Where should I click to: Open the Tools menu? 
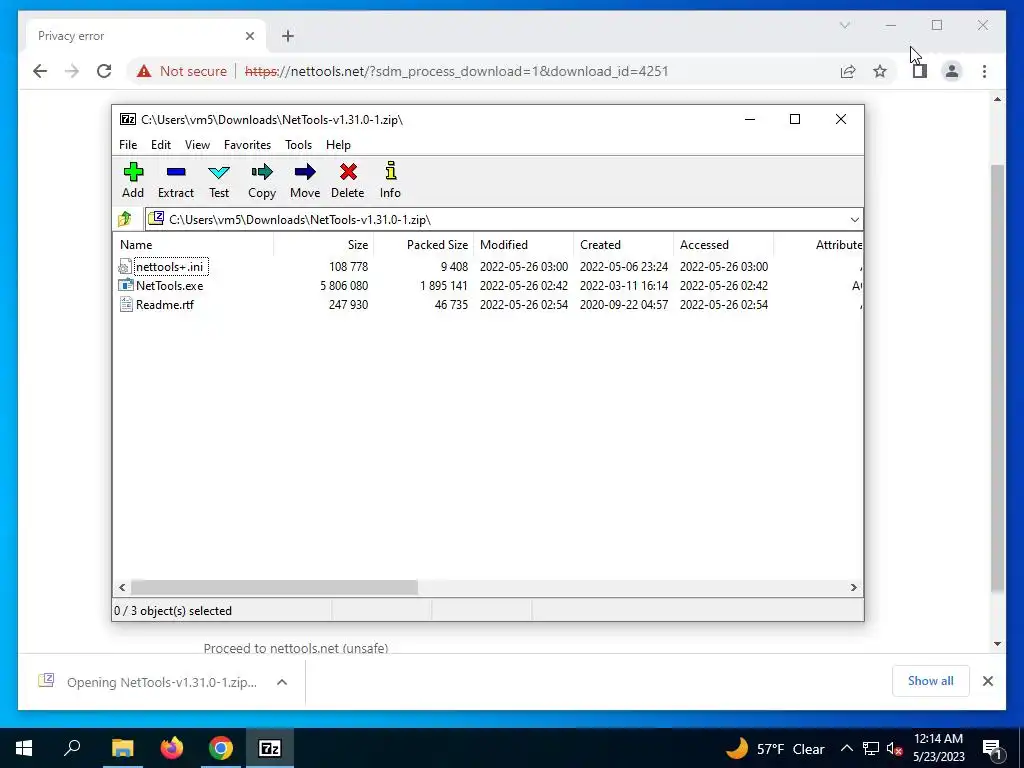(x=298, y=145)
